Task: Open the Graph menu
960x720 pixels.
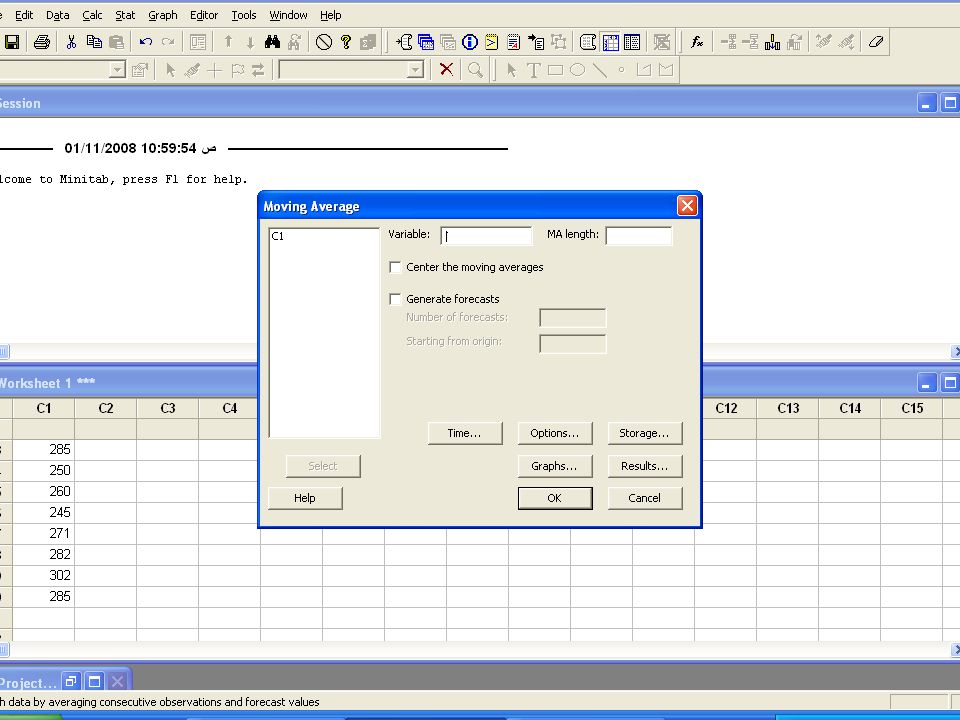Action: 163,15
